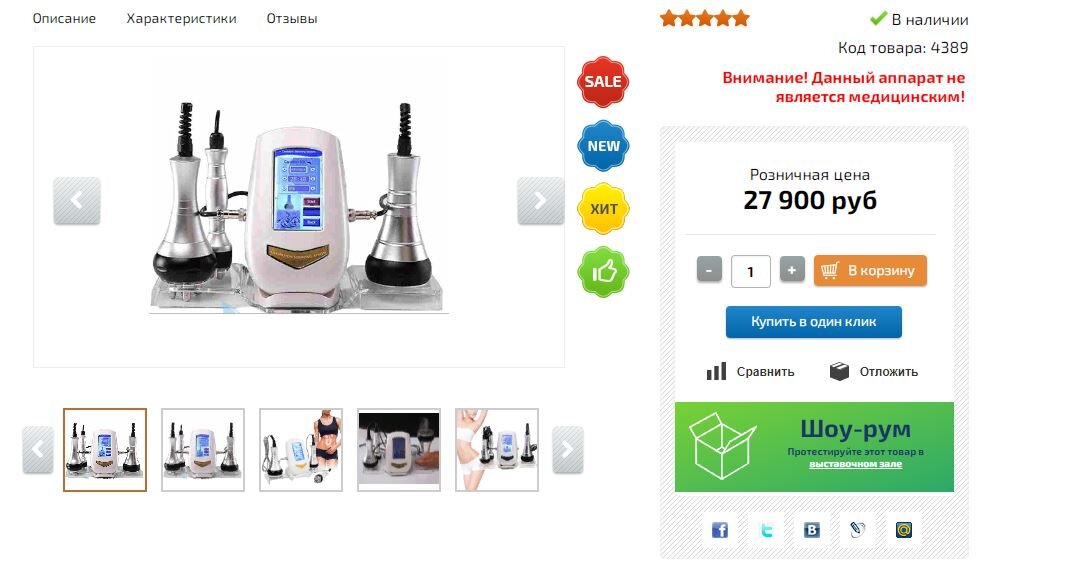Click the blue NEW badge
Viewport: 1074px width, 568px height.
(603, 146)
